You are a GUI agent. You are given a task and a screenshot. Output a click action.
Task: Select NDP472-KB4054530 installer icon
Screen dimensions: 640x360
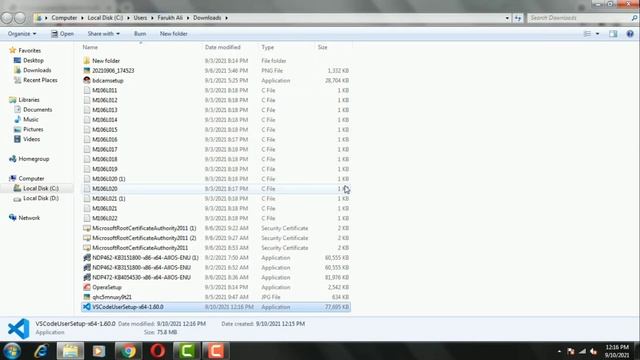87,277
